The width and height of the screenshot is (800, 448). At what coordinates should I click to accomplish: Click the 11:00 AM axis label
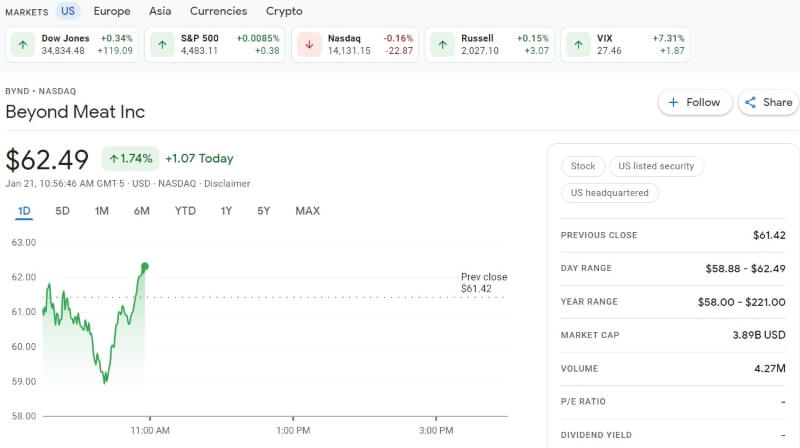pos(149,431)
